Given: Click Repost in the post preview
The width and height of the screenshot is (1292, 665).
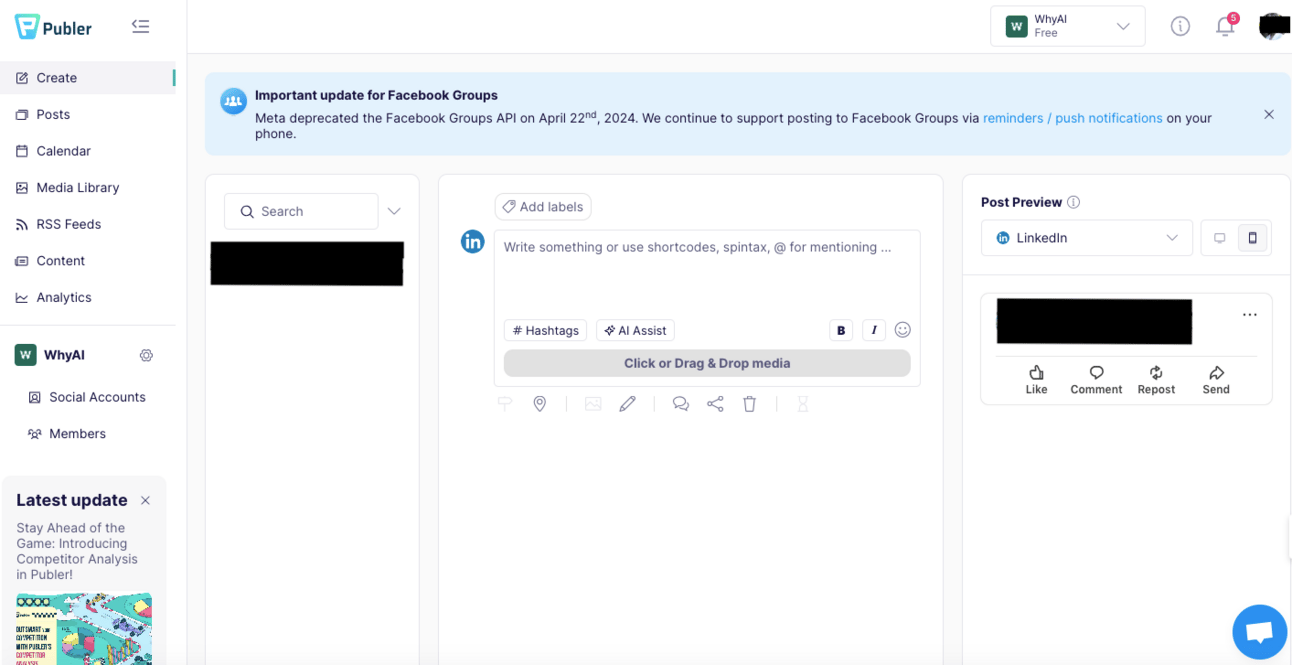Looking at the screenshot, I should [1156, 380].
